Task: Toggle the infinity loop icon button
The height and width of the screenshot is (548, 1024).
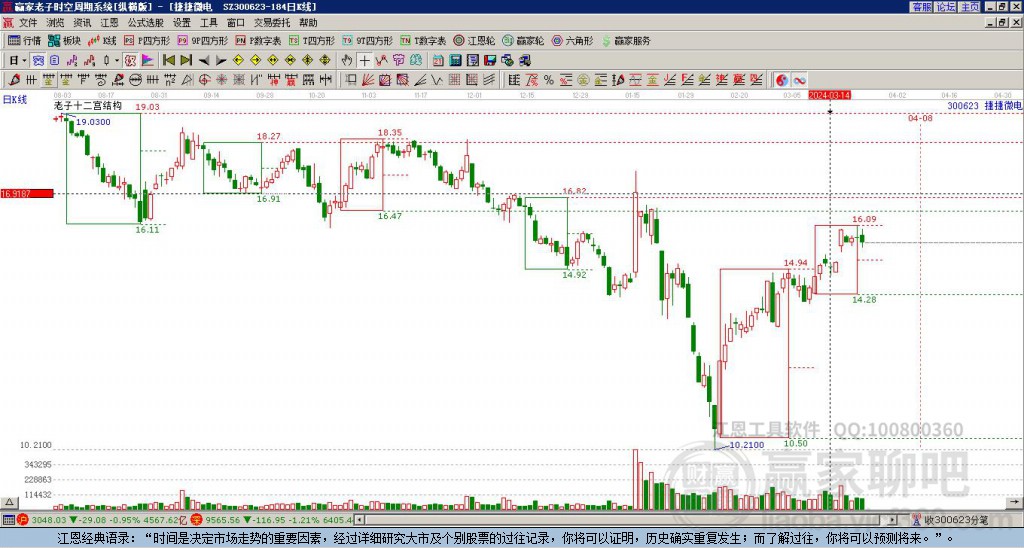Action: (x=799, y=80)
